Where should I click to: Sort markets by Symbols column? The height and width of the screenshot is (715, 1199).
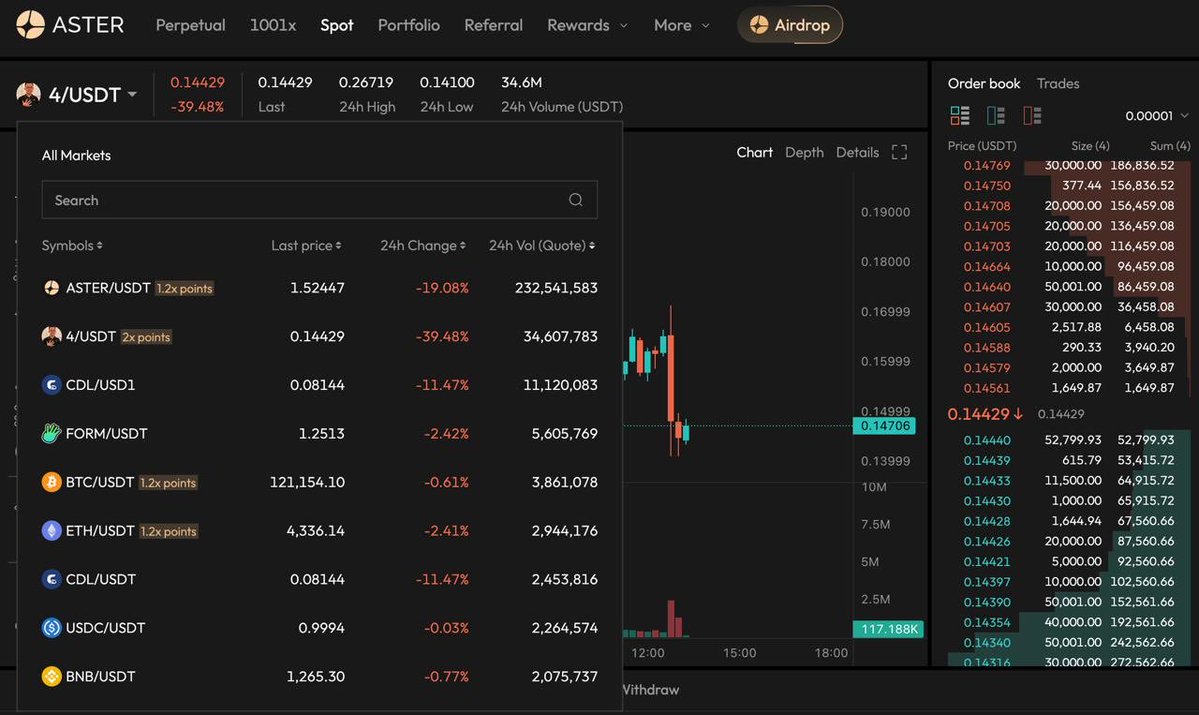(72, 246)
